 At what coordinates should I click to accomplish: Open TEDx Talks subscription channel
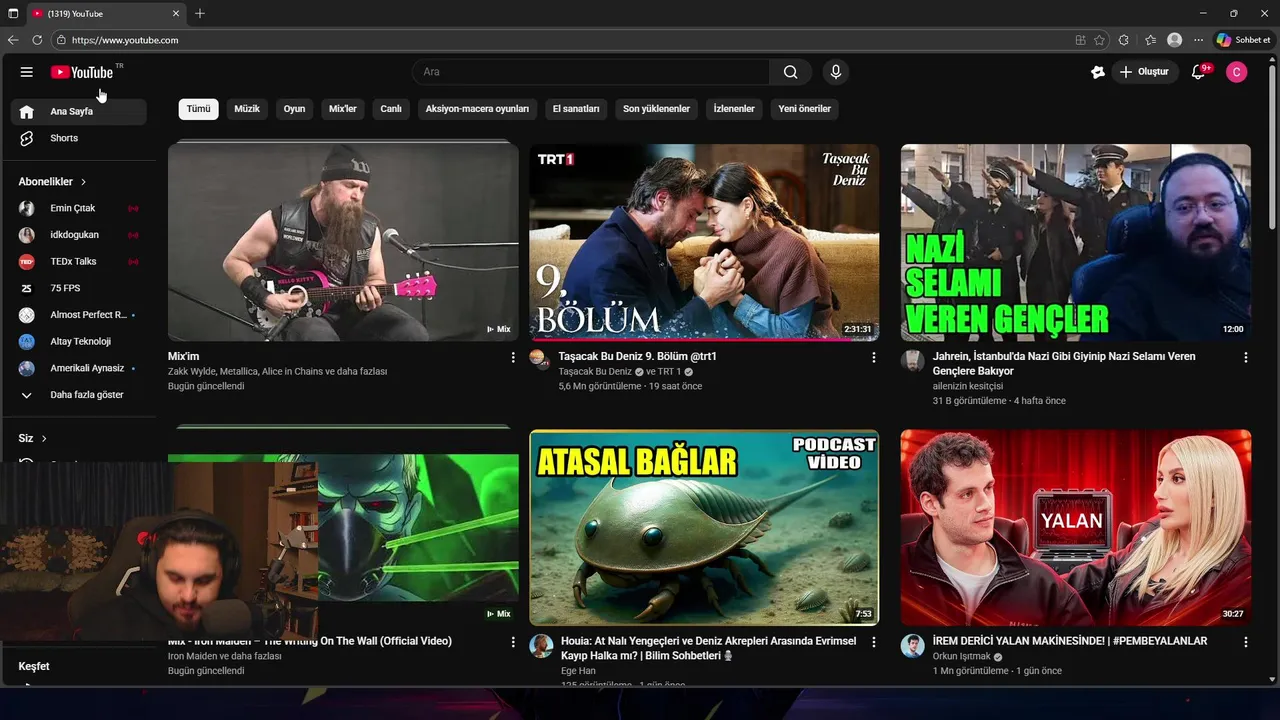point(79,261)
